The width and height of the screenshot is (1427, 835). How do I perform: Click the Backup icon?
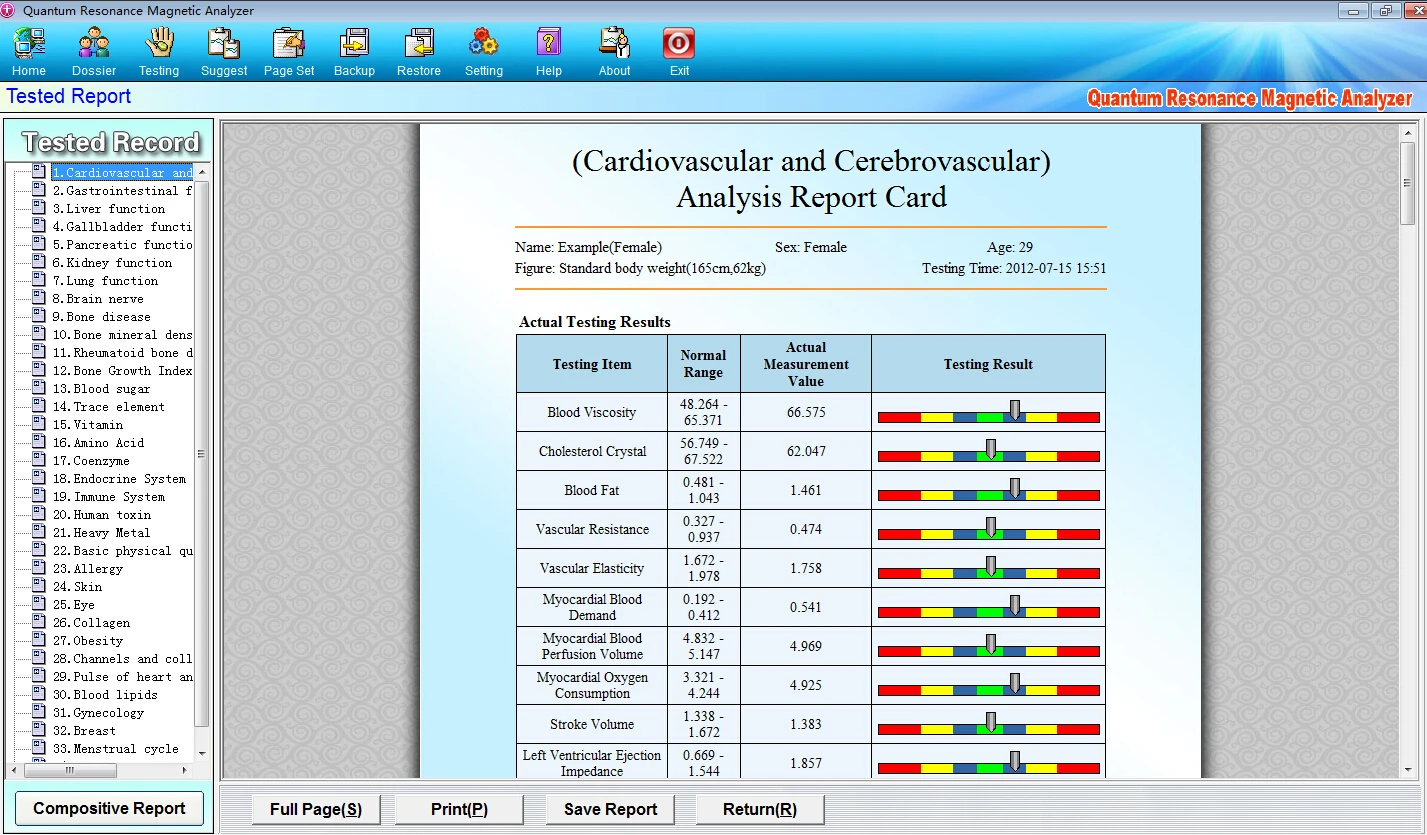point(354,45)
